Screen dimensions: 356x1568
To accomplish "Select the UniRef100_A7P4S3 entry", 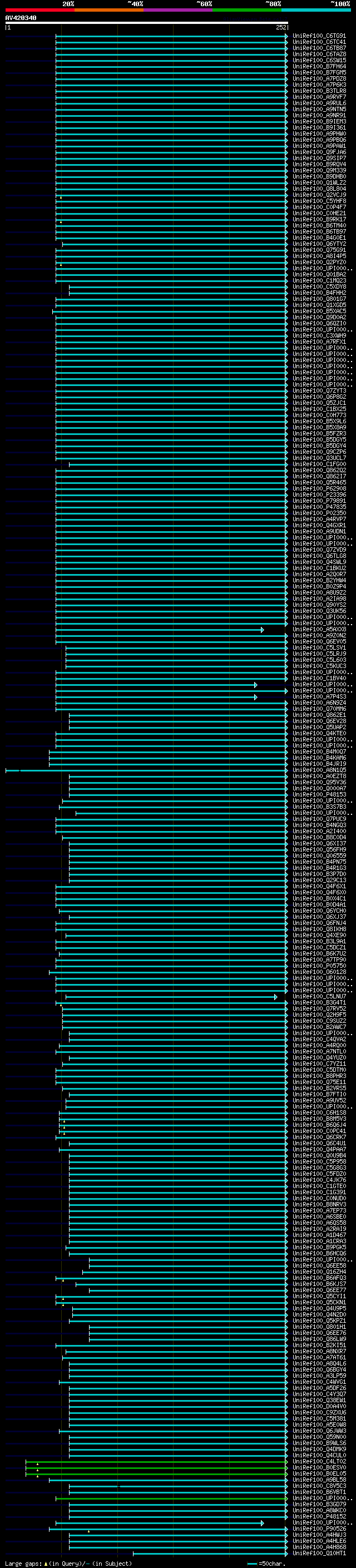I will [319, 697].
